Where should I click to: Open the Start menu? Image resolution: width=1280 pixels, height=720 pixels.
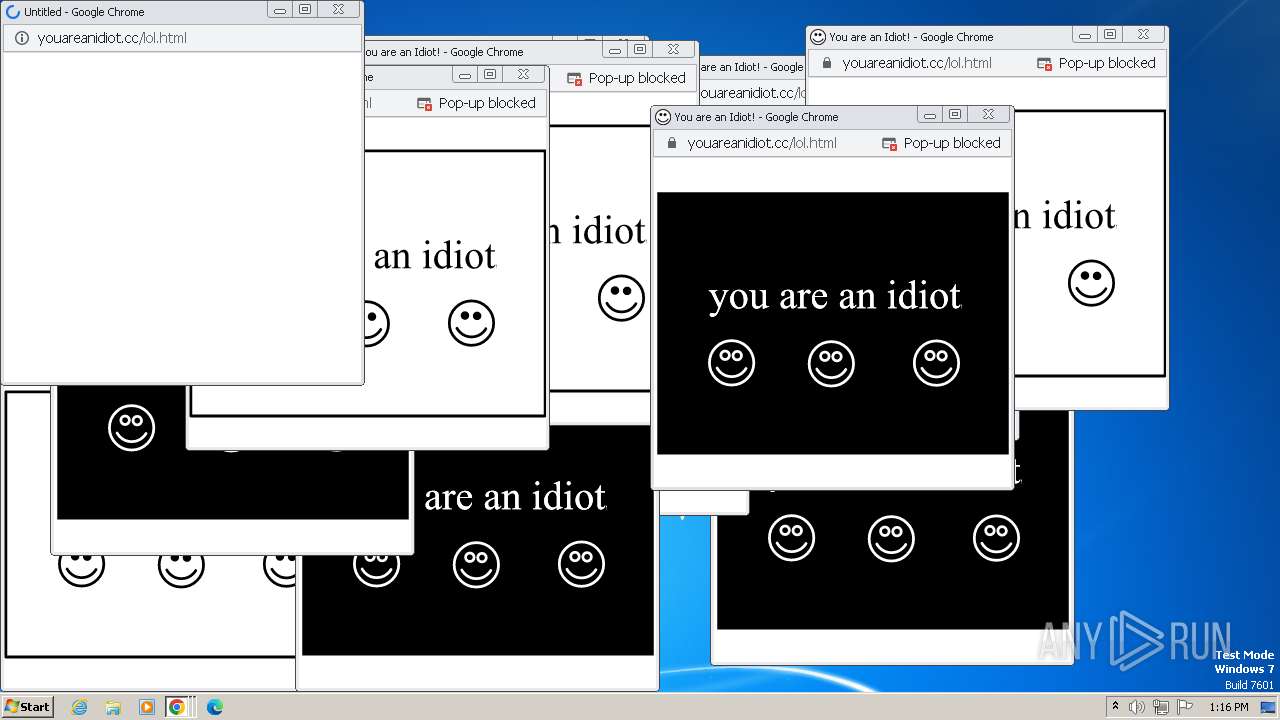[28, 707]
